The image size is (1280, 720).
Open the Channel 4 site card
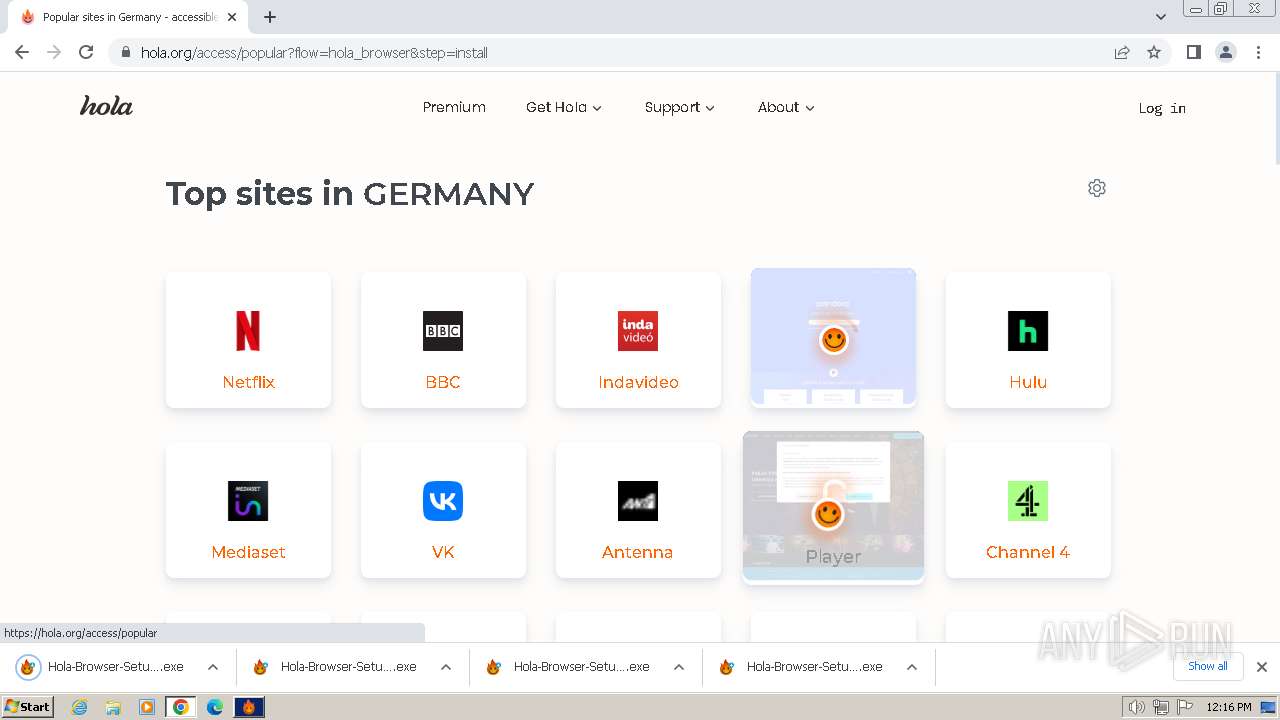click(x=1028, y=510)
